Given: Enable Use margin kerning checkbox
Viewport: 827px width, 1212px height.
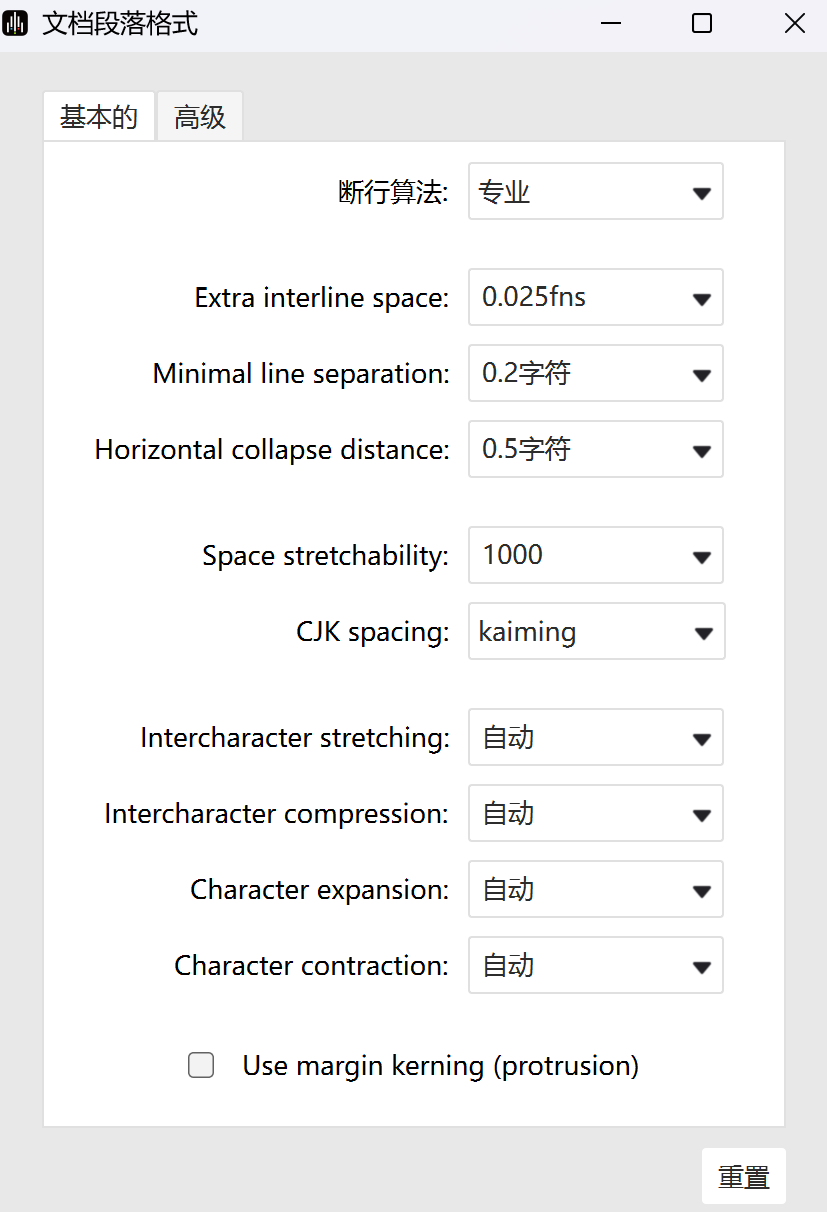Looking at the screenshot, I should click(201, 1065).
